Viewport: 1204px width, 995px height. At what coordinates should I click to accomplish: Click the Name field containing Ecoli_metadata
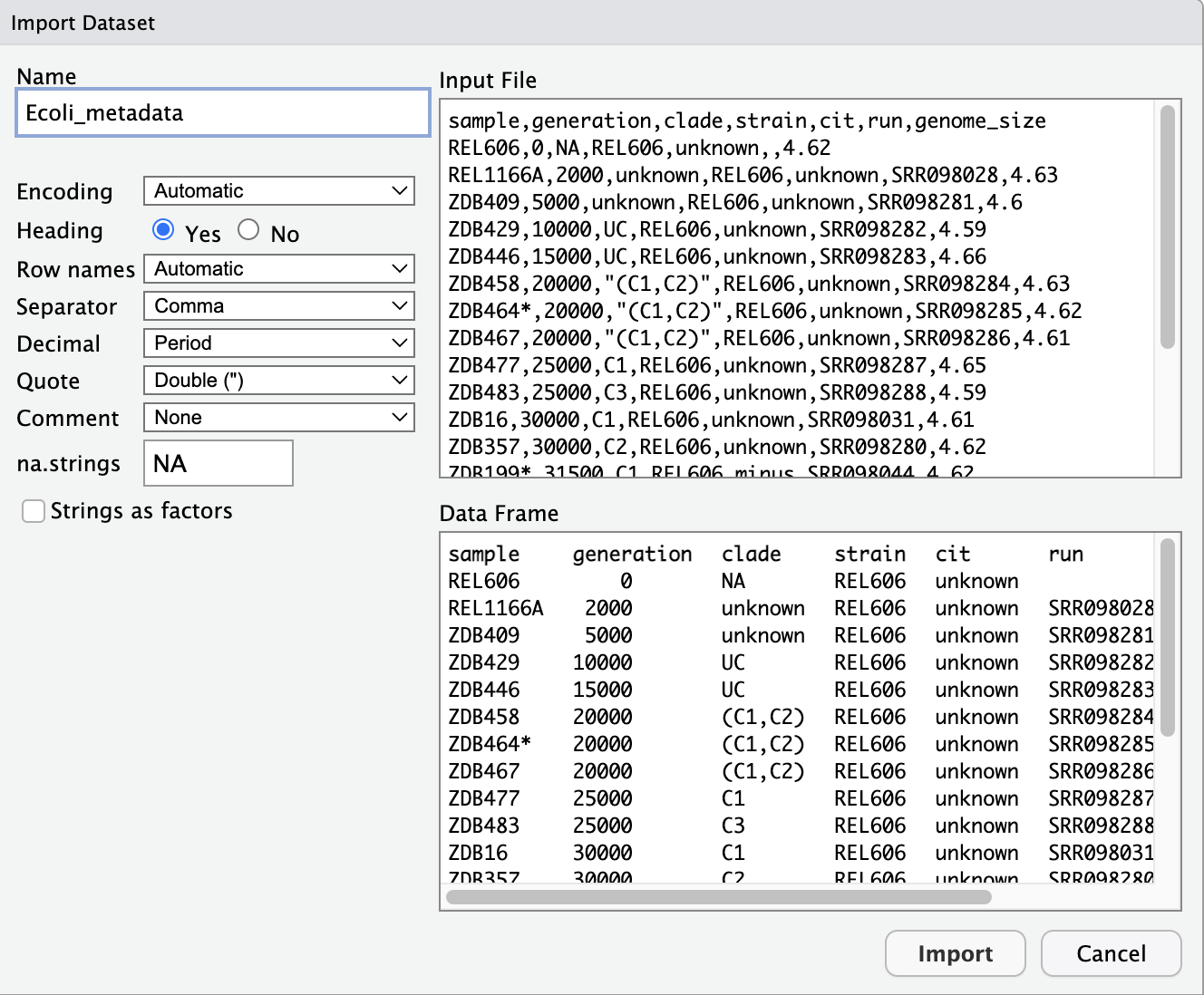point(222,113)
